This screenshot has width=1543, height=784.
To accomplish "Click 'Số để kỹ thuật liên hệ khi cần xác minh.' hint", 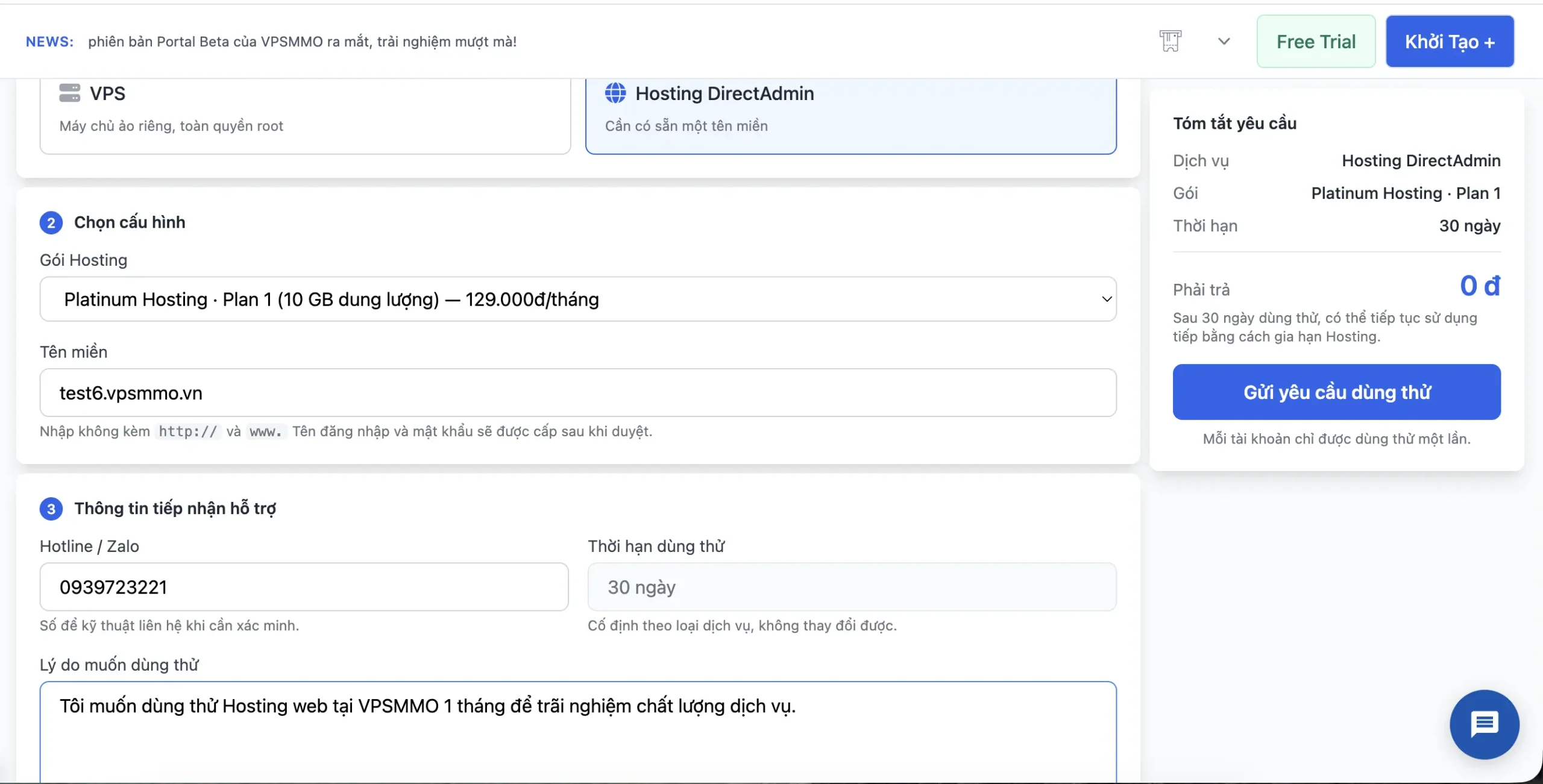I will pyautogui.click(x=169, y=626).
